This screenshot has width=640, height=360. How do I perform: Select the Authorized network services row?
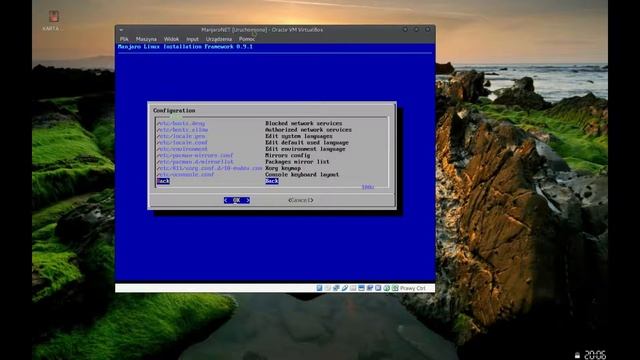coord(254,130)
